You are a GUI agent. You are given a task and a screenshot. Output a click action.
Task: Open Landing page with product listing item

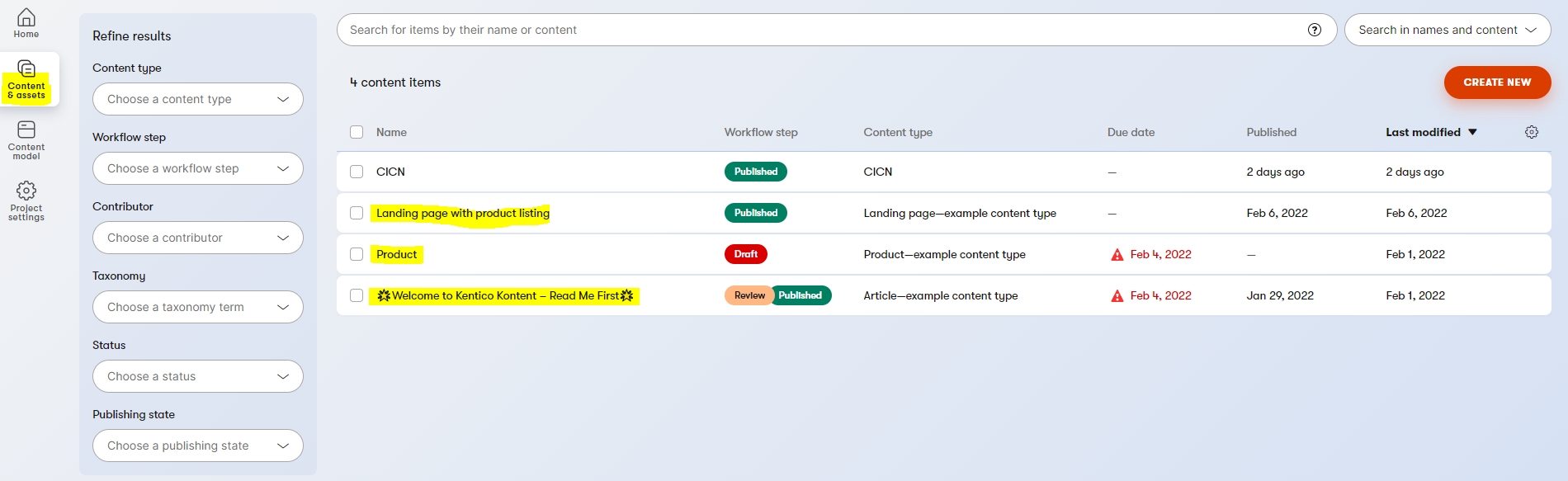462,213
